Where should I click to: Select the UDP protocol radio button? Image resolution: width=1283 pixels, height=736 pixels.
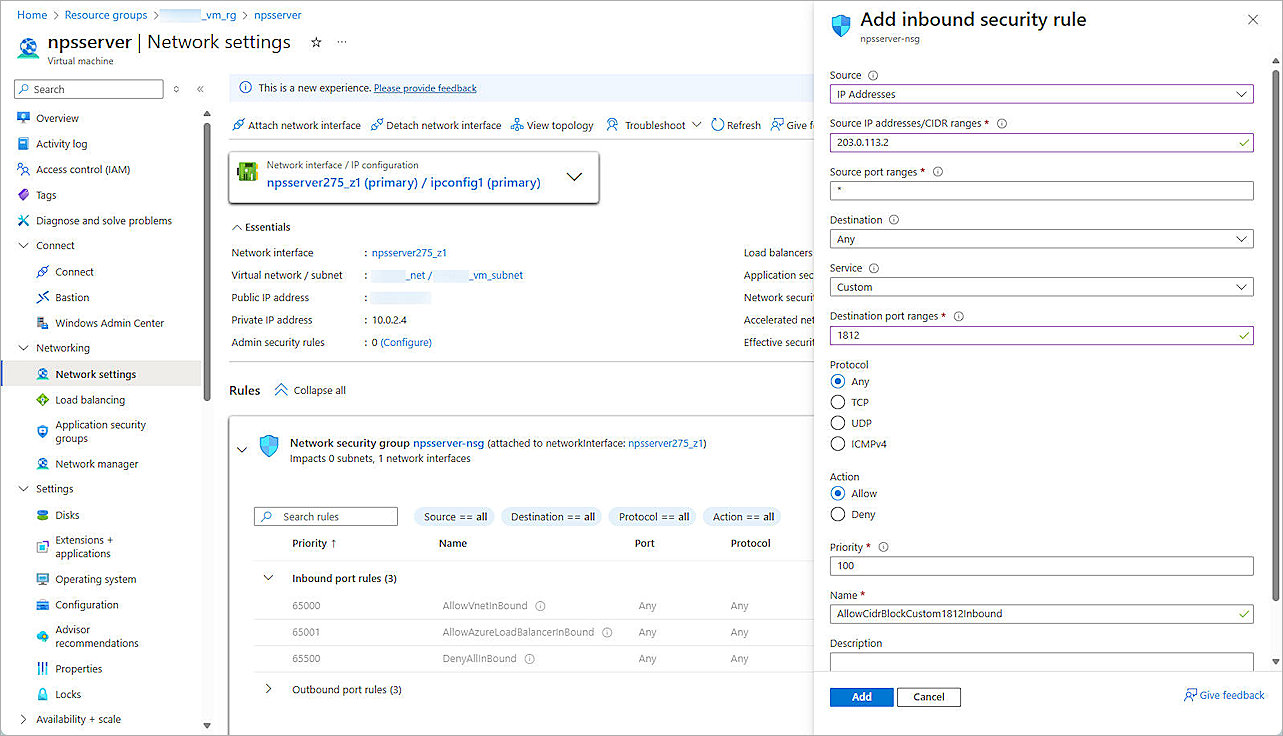point(837,422)
